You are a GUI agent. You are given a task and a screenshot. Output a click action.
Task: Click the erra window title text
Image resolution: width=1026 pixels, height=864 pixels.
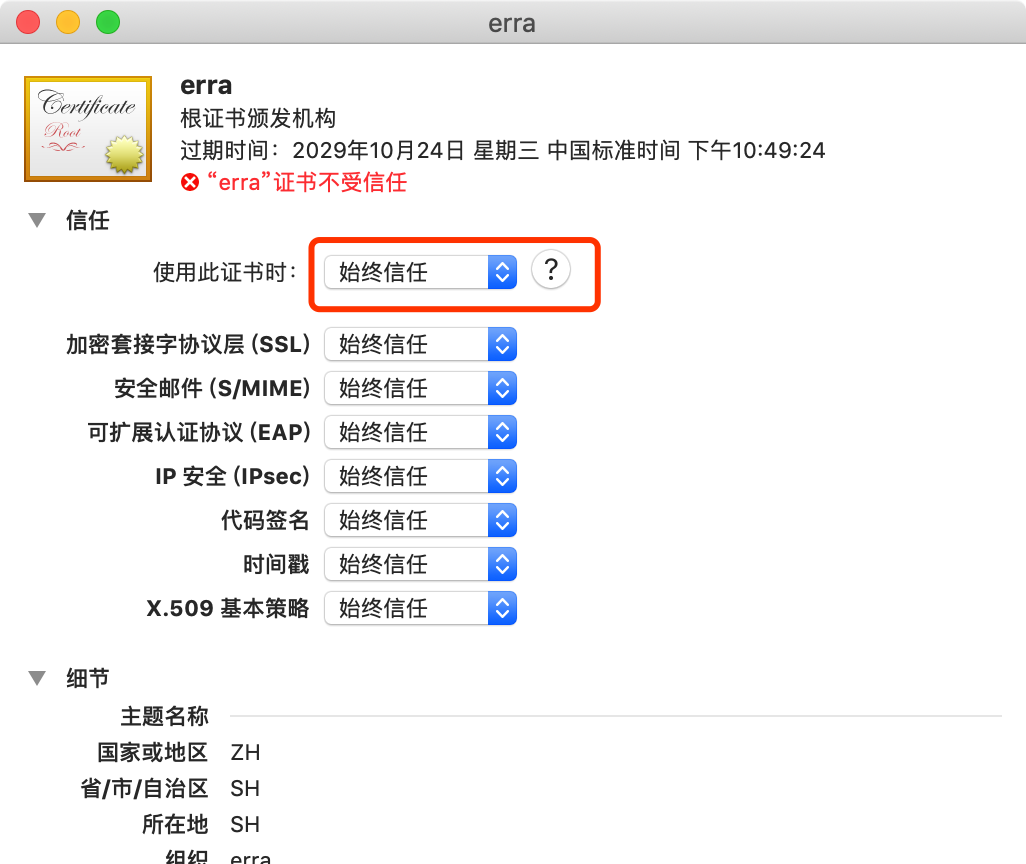[512, 23]
